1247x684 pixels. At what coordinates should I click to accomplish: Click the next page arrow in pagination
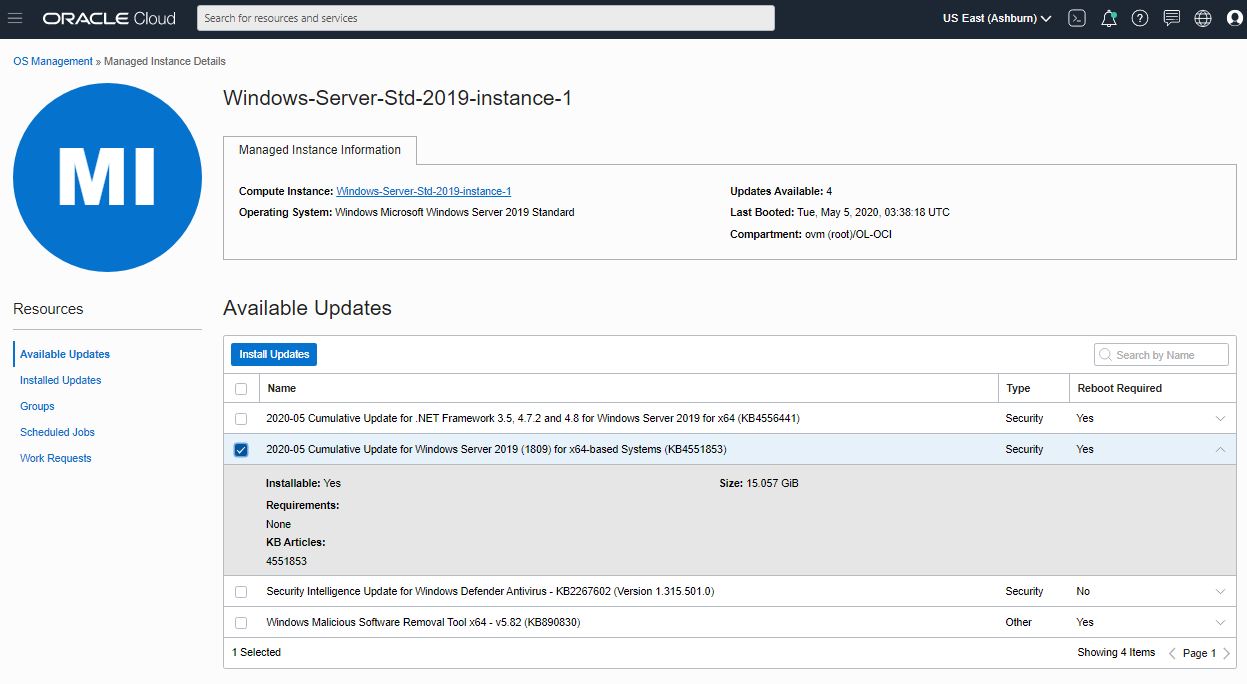pos(1226,652)
